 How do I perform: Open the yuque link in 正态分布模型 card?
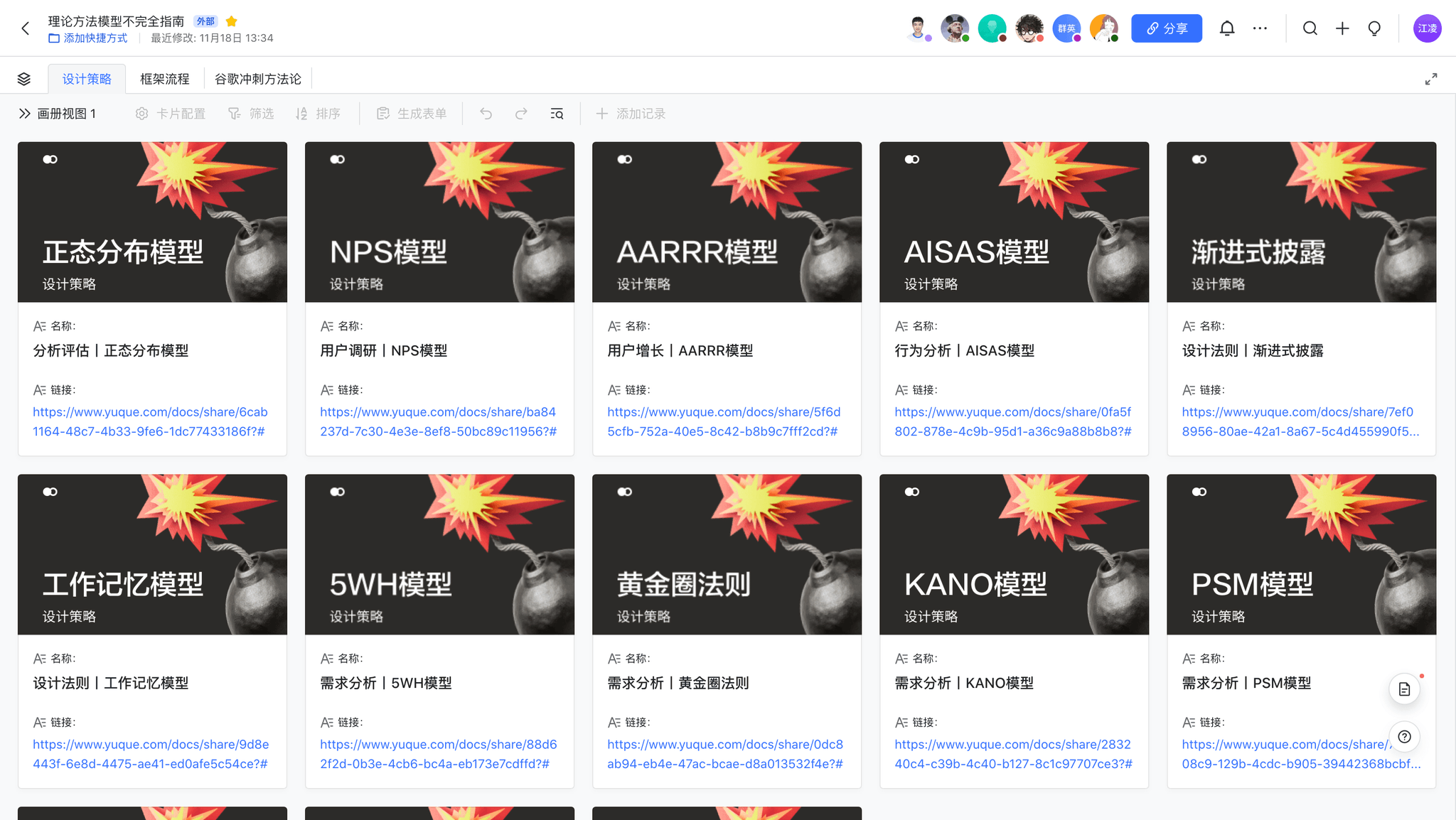[x=150, y=421]
